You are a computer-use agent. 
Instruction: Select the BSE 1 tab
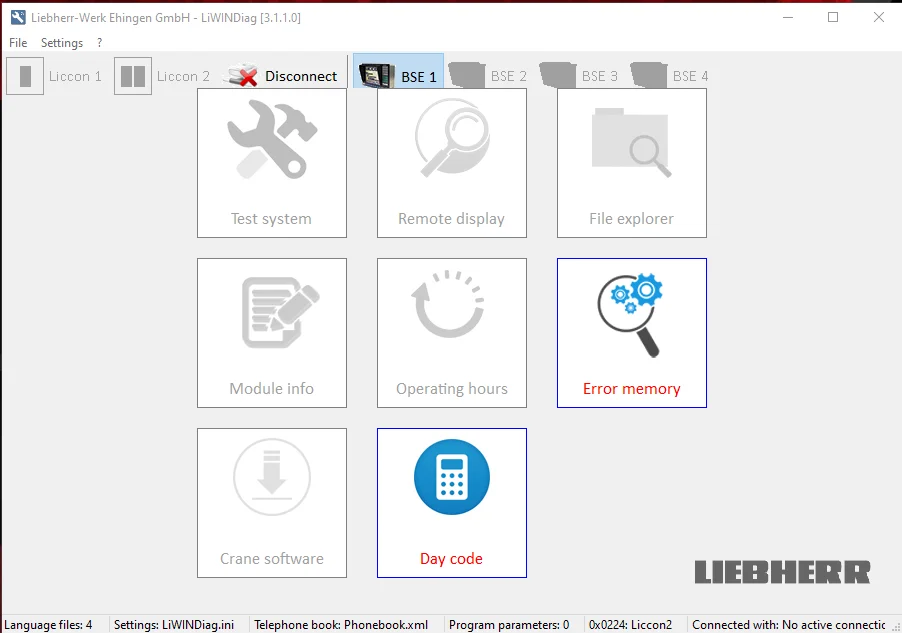pyautogui.click(x=398, y=71)
